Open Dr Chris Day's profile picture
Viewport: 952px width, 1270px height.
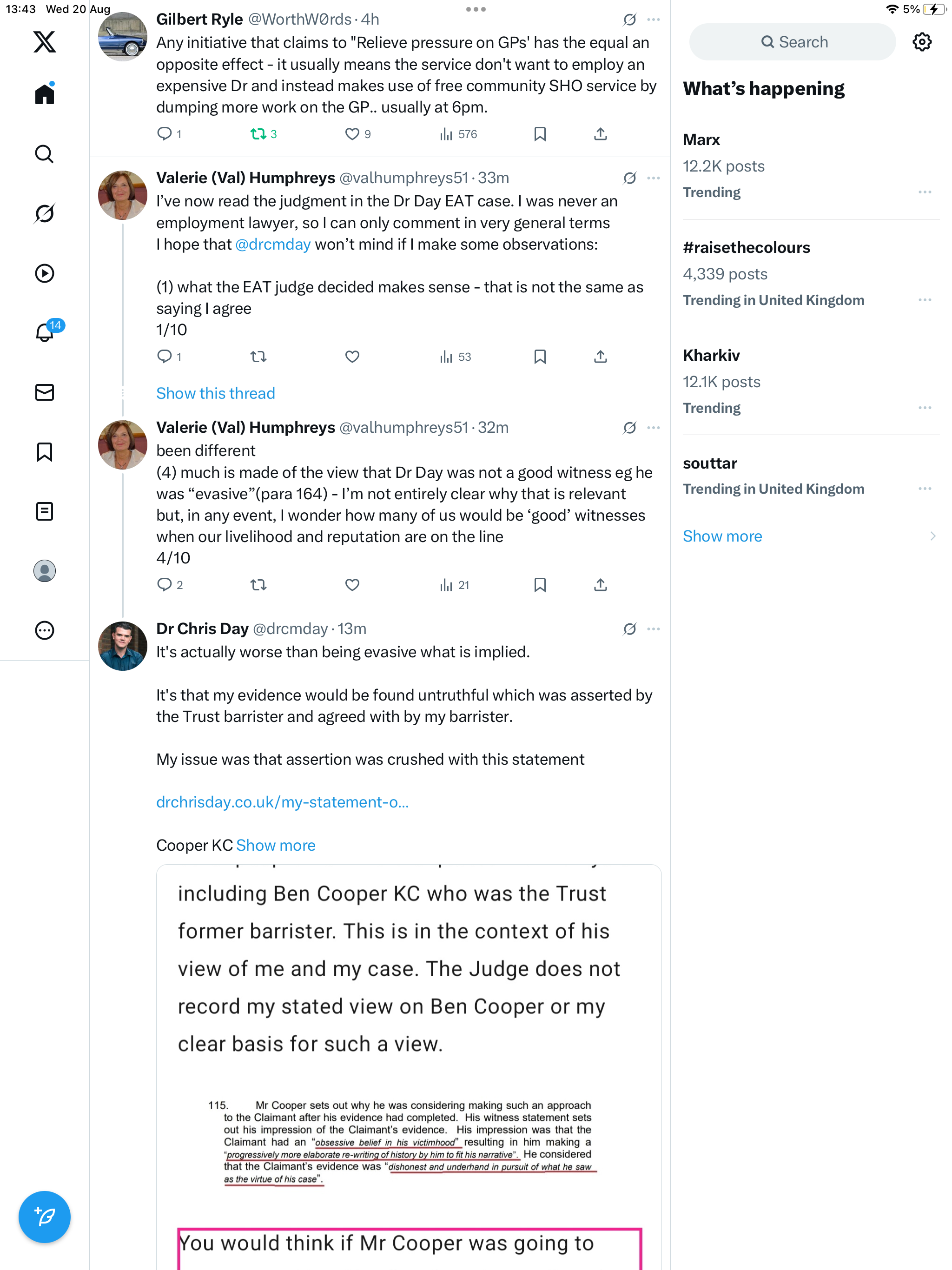122,647
